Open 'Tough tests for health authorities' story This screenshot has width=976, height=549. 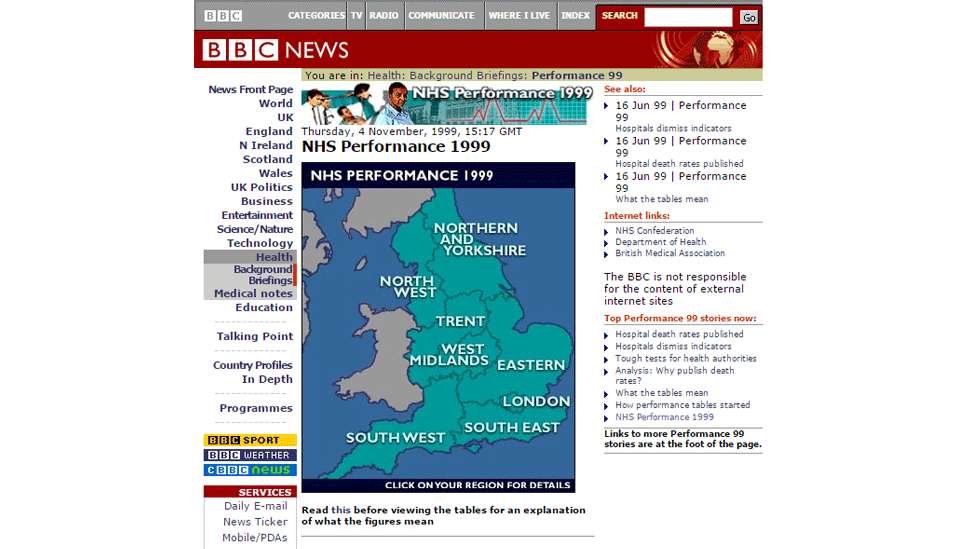(686, 359)
